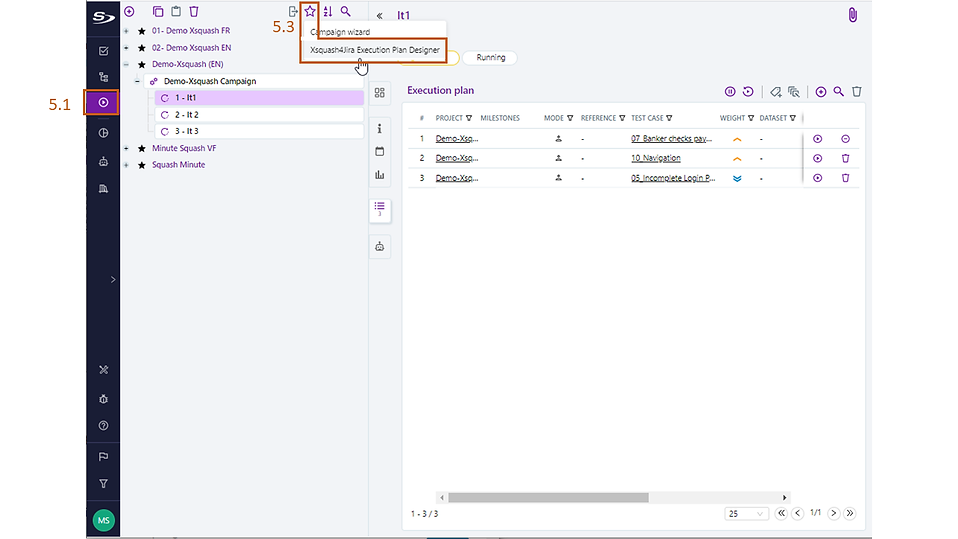The height and width of the screenshot is (539, 958).
Task: Open the dashboard grid panel icon
Action: point(379,92)
